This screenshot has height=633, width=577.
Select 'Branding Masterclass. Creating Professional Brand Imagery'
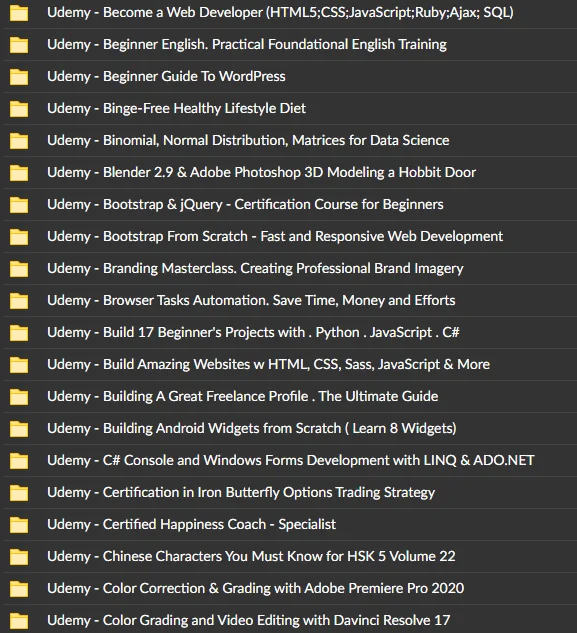click(x=283, y=268)
